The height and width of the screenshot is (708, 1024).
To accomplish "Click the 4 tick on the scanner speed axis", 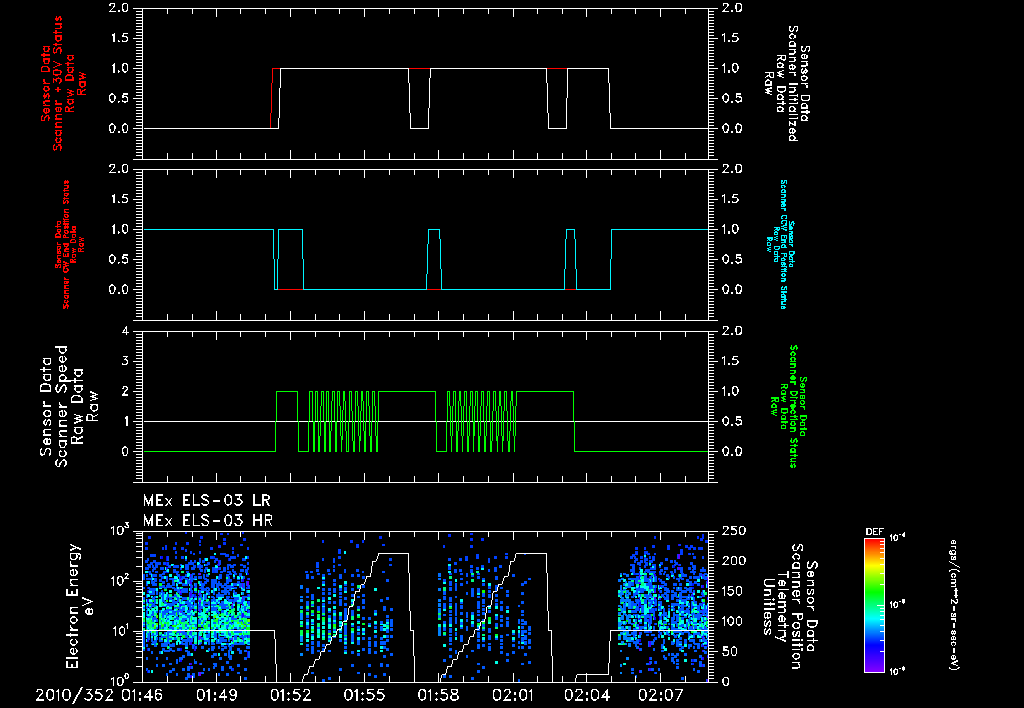I will (x=125, y=331).
